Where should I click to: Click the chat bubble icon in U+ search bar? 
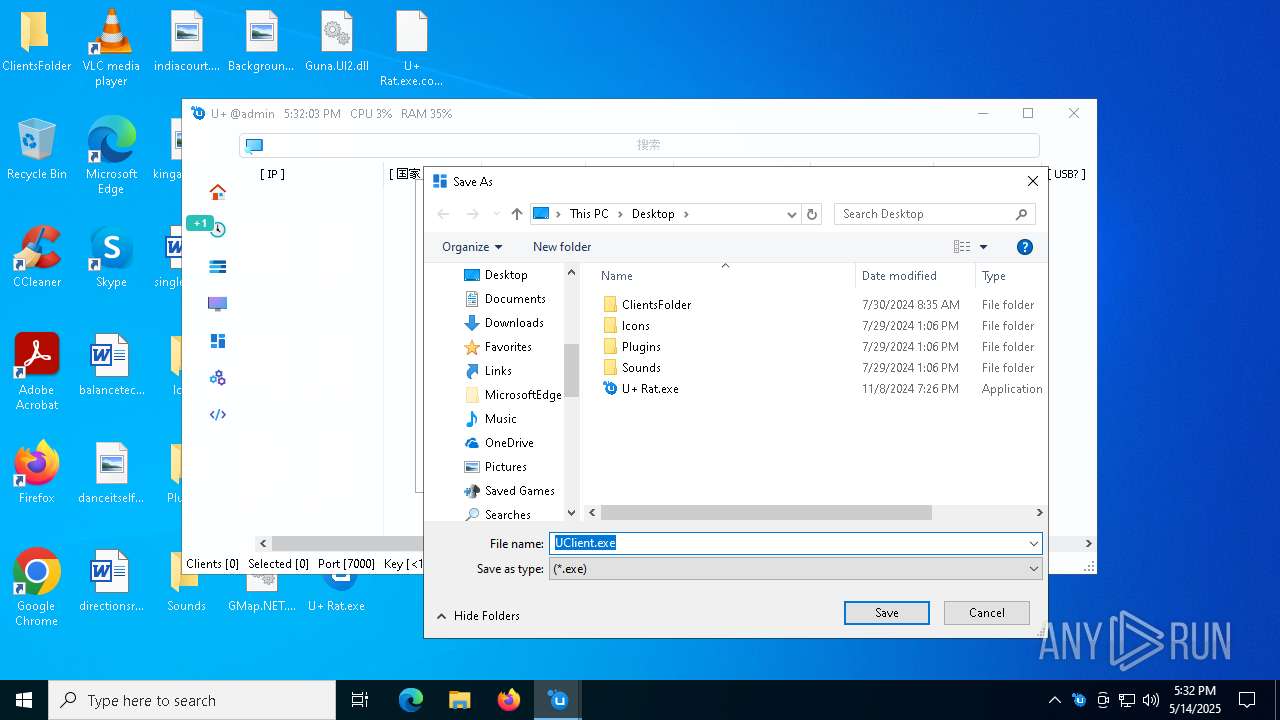254,146
